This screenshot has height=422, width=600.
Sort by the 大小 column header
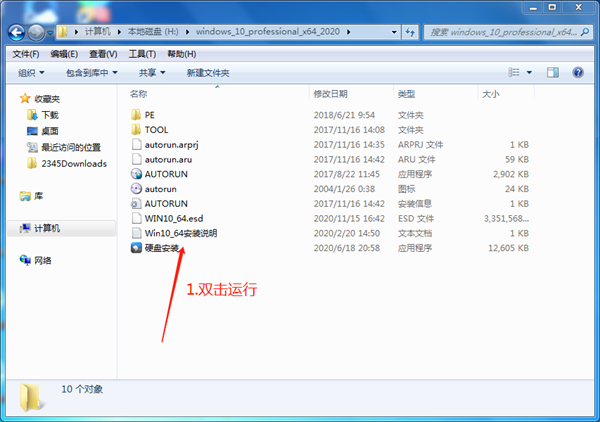tap(491, 94)
